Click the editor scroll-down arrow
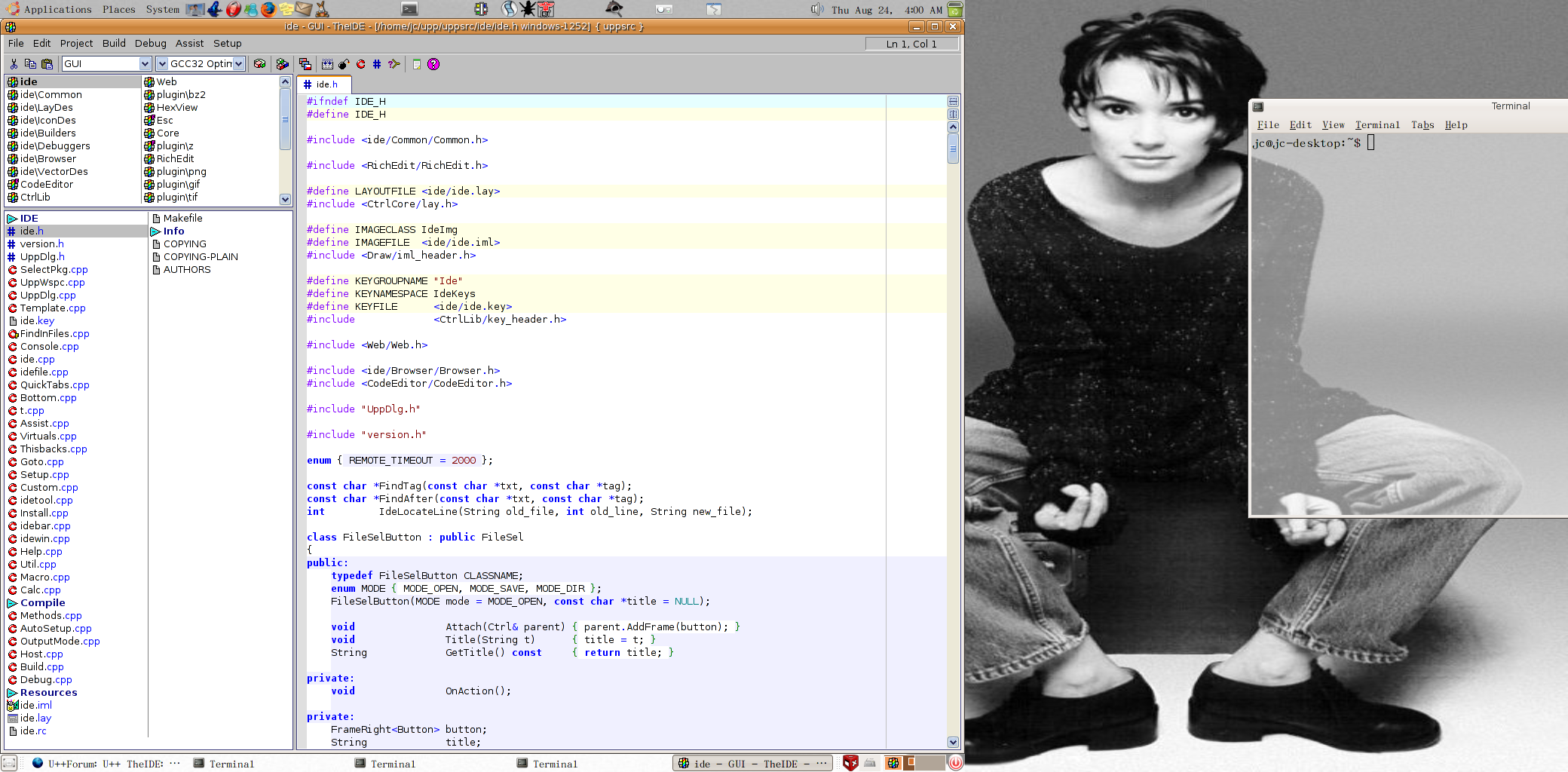Screen dimensions: 1568x772 point(953,743)
